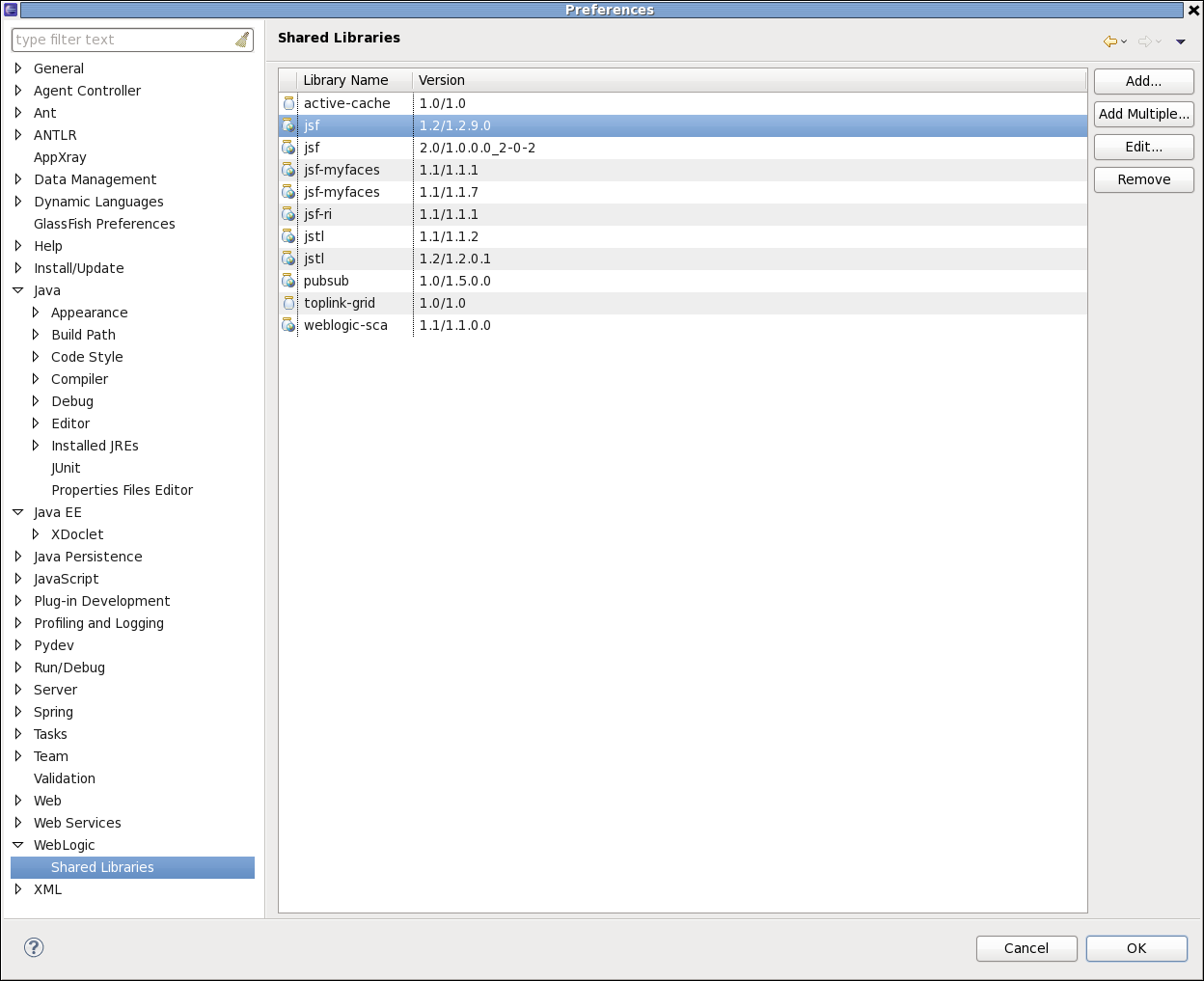The height and width of the screenshot is (981, 1204).
Task: Select the Plug-in Development item
Action: [101, 601]
